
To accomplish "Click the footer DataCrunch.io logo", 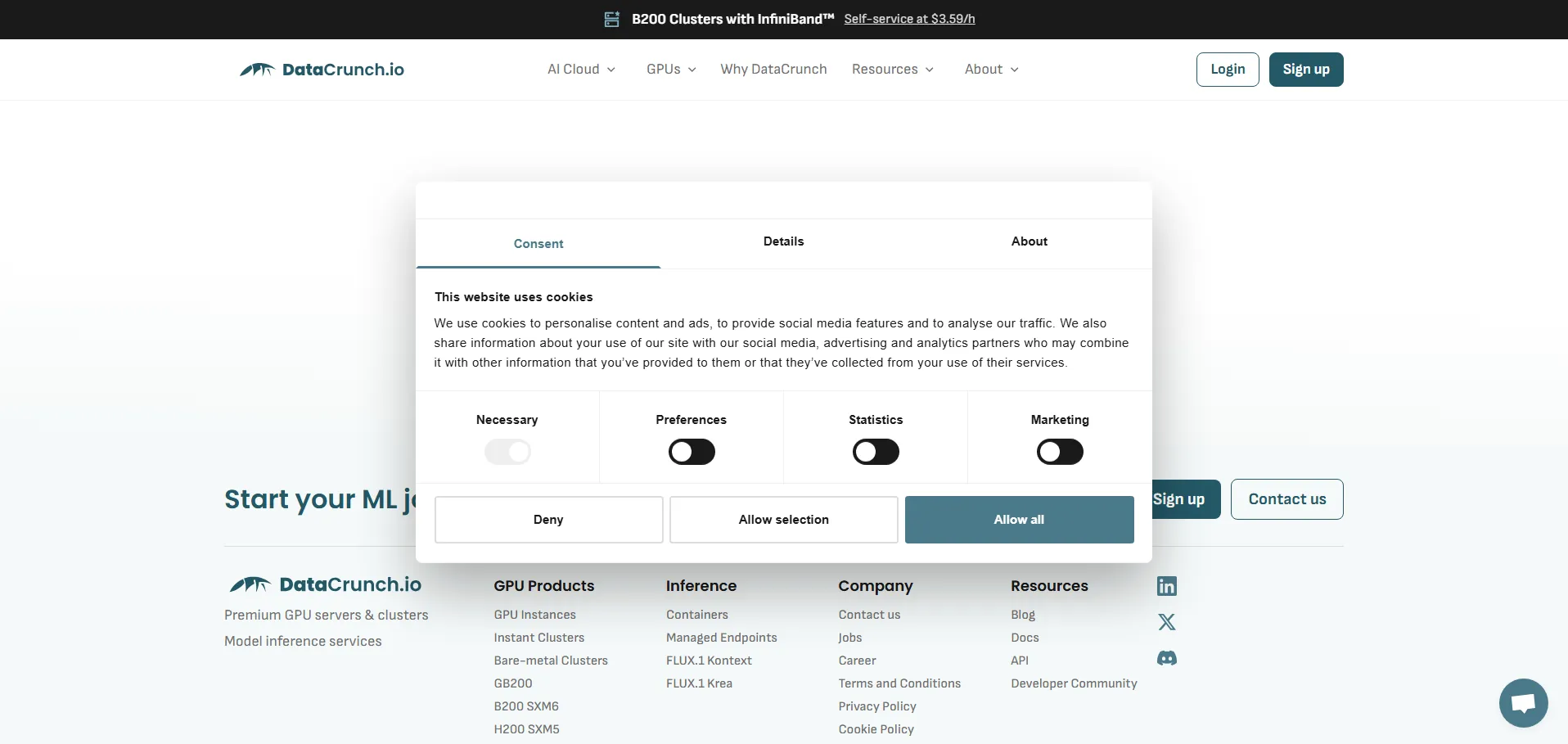I will tap(326, 584).
